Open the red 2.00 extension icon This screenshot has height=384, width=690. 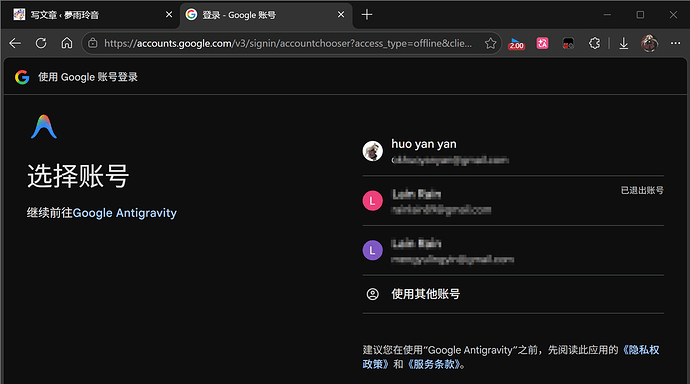(517, 44)
